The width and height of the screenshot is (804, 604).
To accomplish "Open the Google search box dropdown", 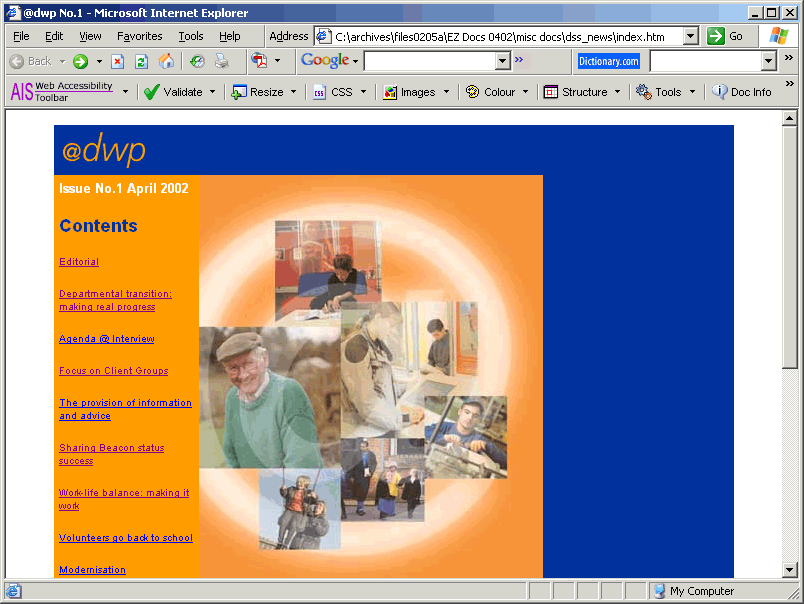I will coord(502,62).
